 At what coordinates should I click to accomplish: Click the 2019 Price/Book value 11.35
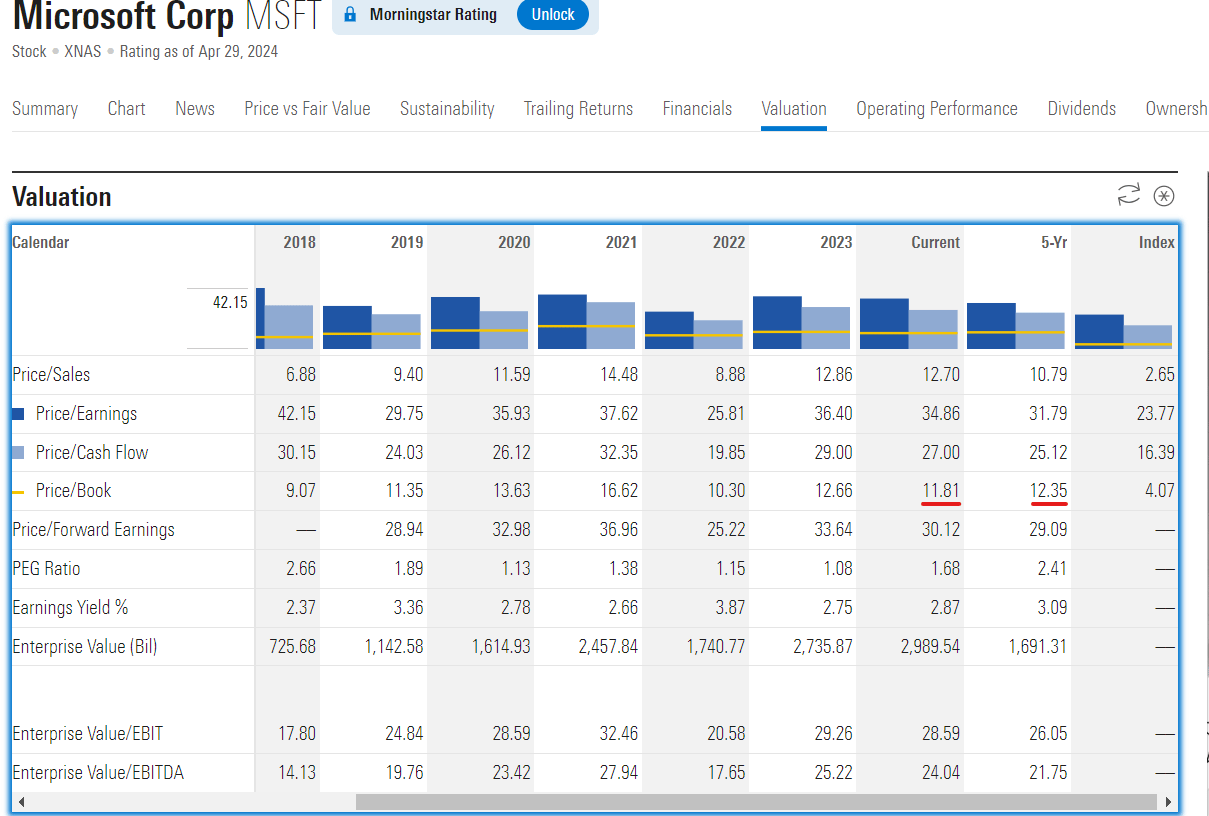tap(405, 491)
